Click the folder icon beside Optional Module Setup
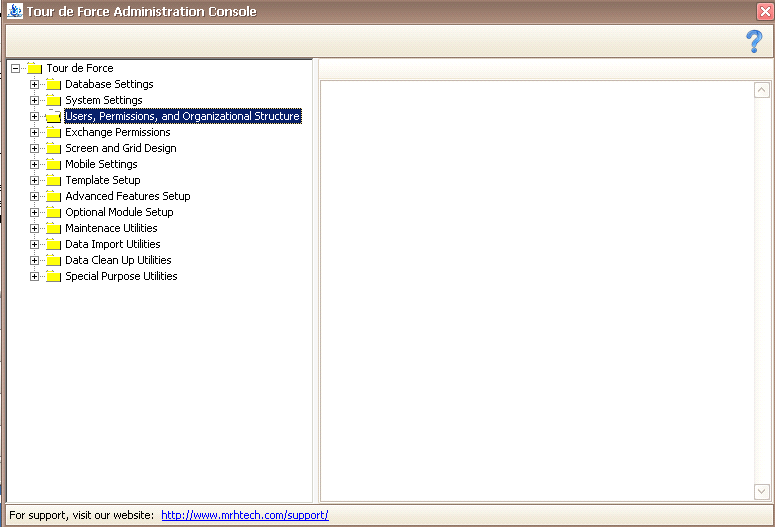Image resolution: width=775 pixels, height=527 pixels. (53, 212)
